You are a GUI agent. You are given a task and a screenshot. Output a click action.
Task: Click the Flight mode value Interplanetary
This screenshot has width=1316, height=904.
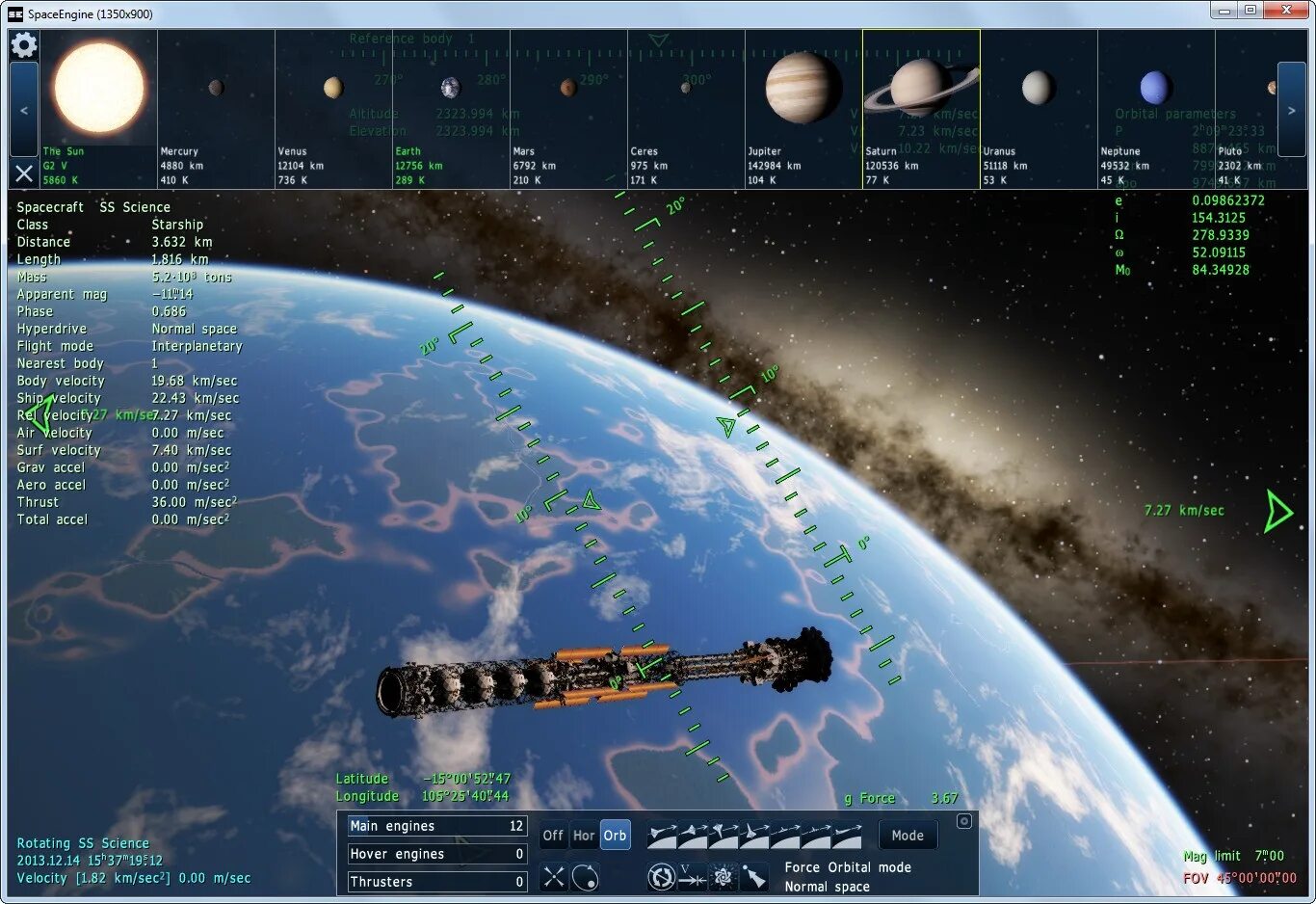coord(197,346)
